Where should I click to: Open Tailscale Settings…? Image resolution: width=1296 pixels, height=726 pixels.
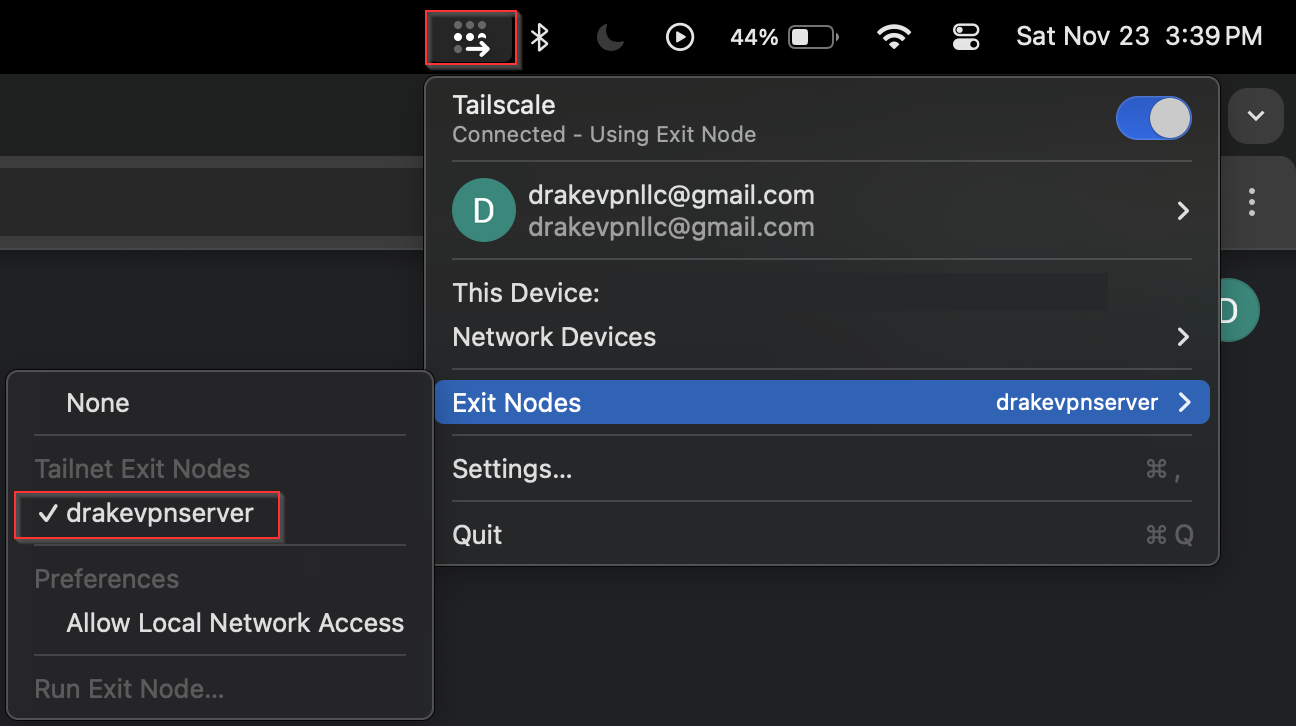coord(822,469)
